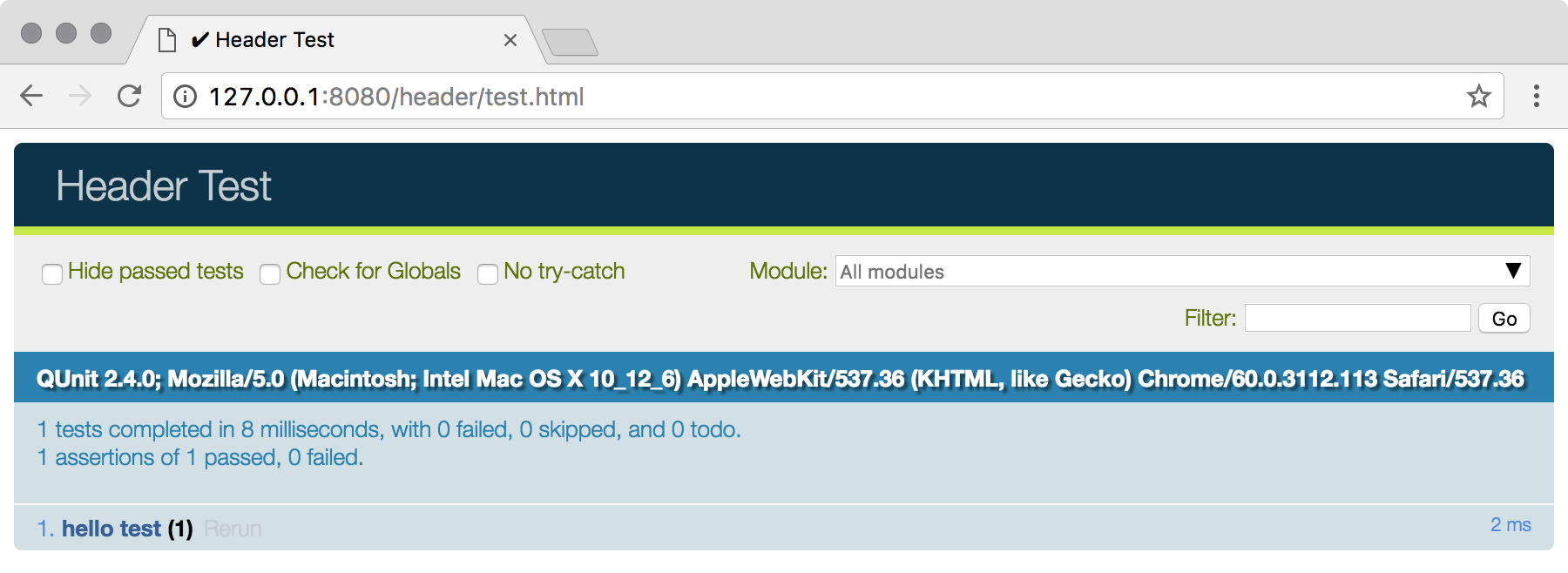Screen dimensions: 1568x573
Task: Click the Rerun link for hello test
Action: click(x=233, y=529)
